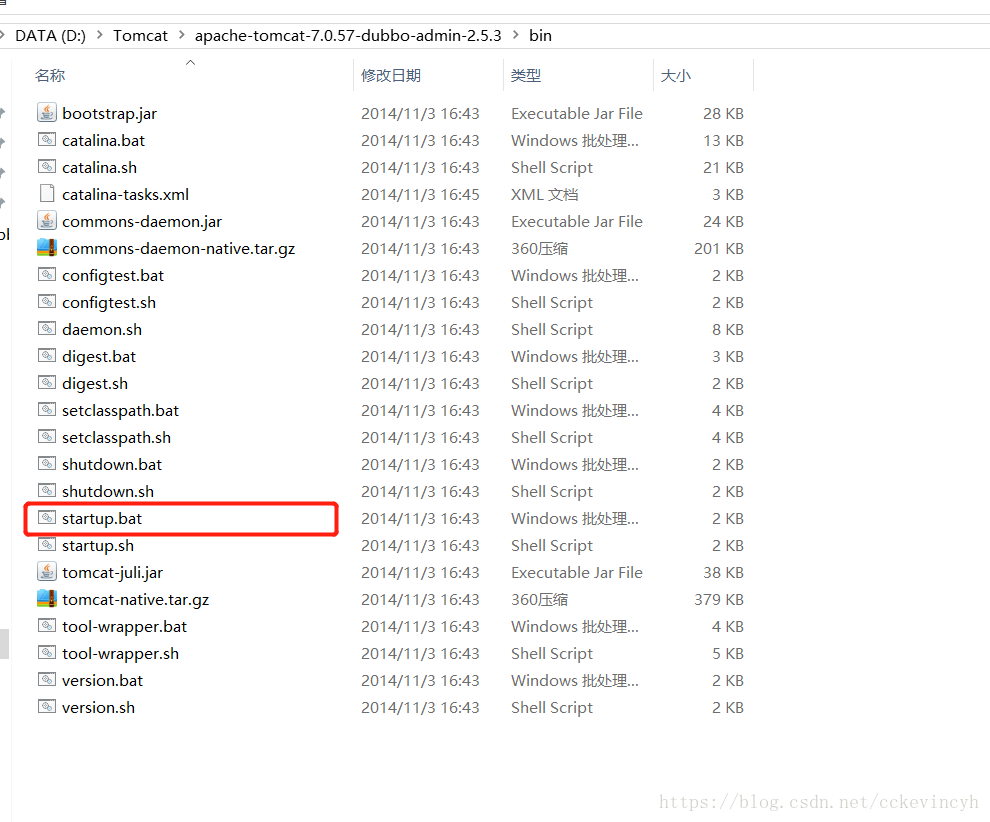Click the shutdown.sh file icon
The image size is (990, 822).
pos(47,491)
